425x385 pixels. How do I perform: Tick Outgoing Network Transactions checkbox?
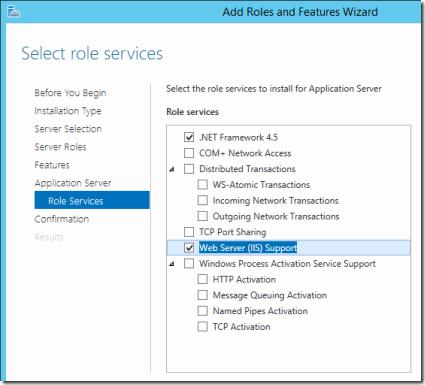click(203, 216)
